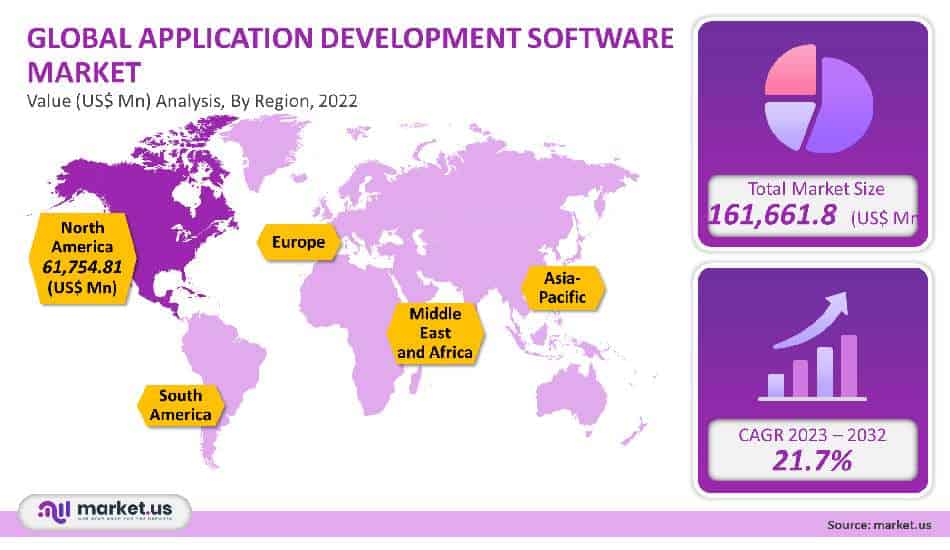Viewport: 950px width, 550px height.
Task: Select the North America hexagon label
Action: pos(82,256)
